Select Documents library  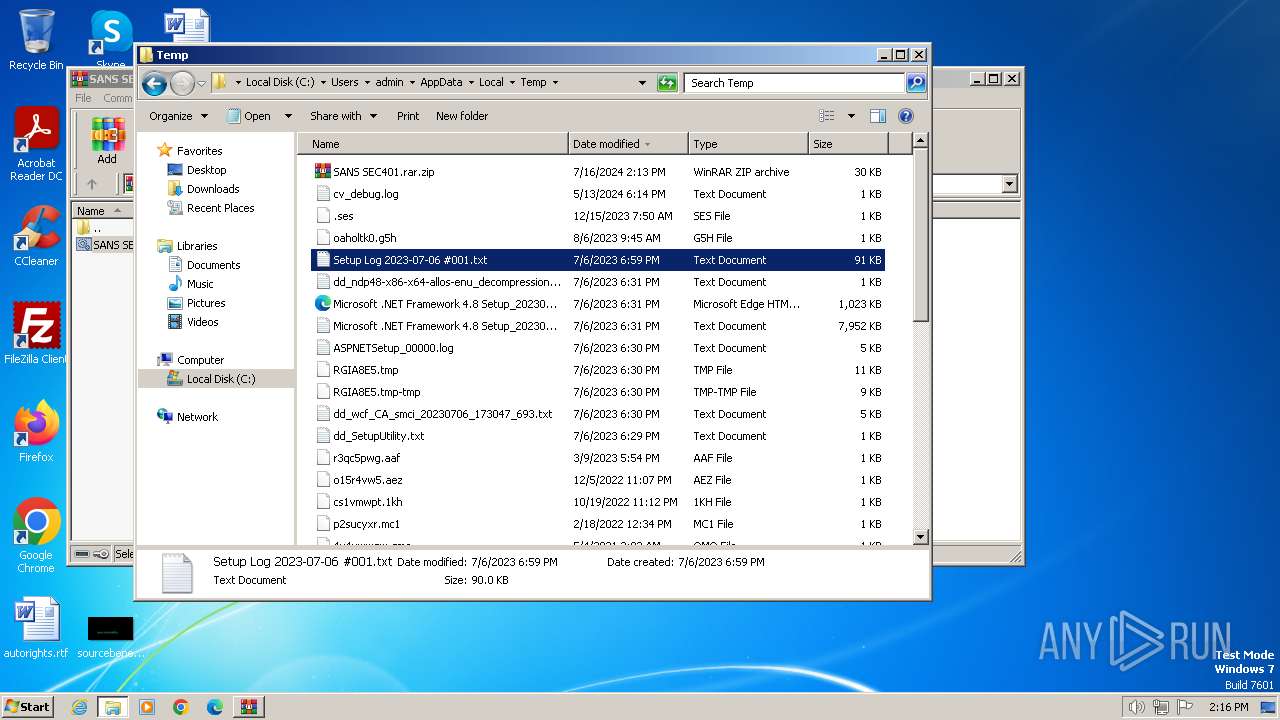[x=213, y=265]
